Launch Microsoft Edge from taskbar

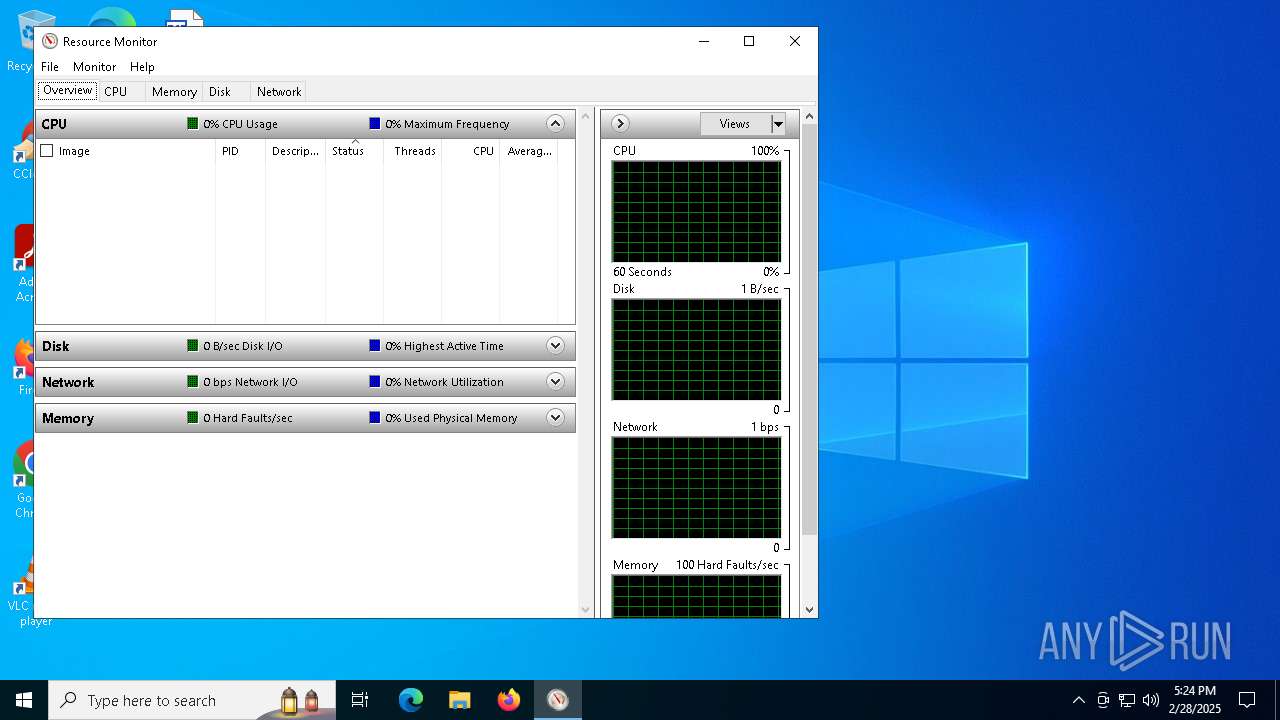point(411,700)
